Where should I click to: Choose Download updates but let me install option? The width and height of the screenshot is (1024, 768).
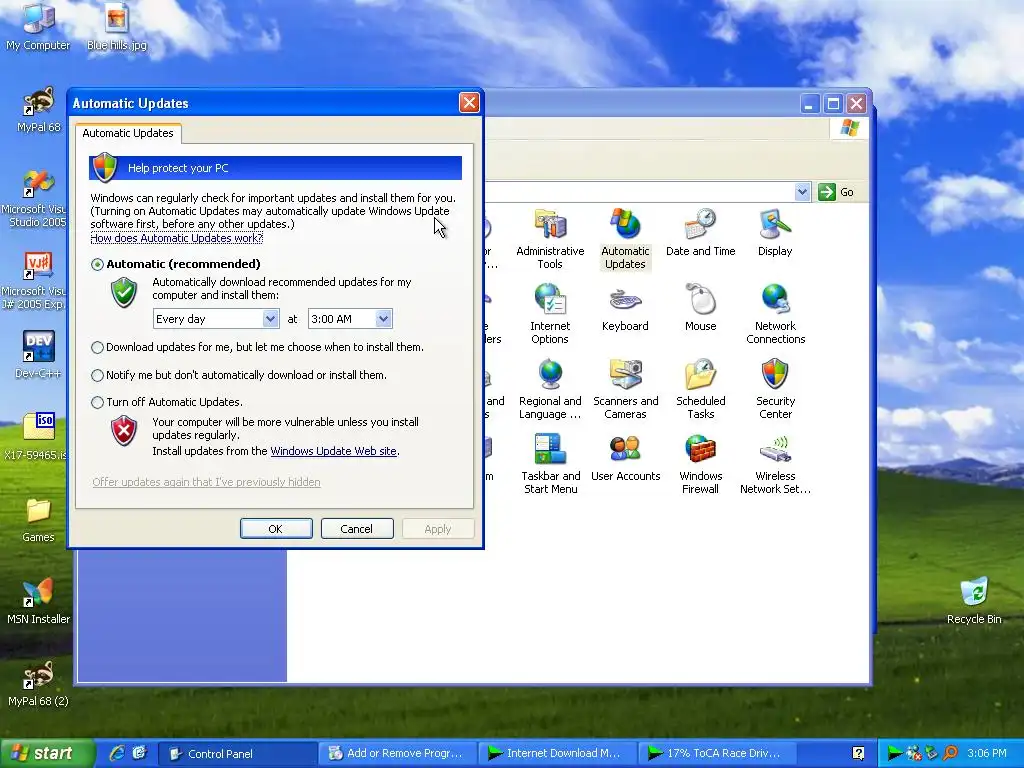click(97, 347)
